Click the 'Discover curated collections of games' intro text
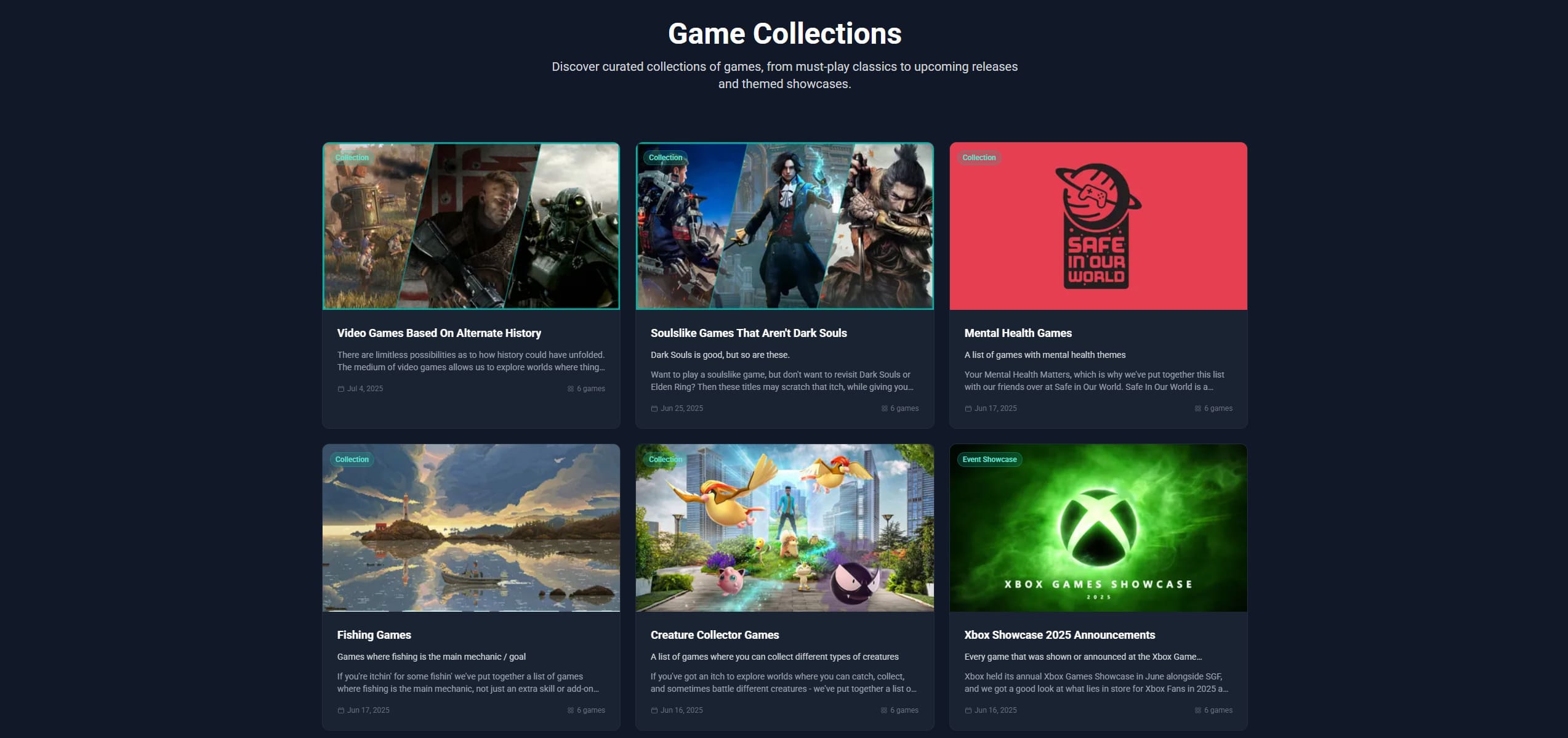 tap(784, 75)
